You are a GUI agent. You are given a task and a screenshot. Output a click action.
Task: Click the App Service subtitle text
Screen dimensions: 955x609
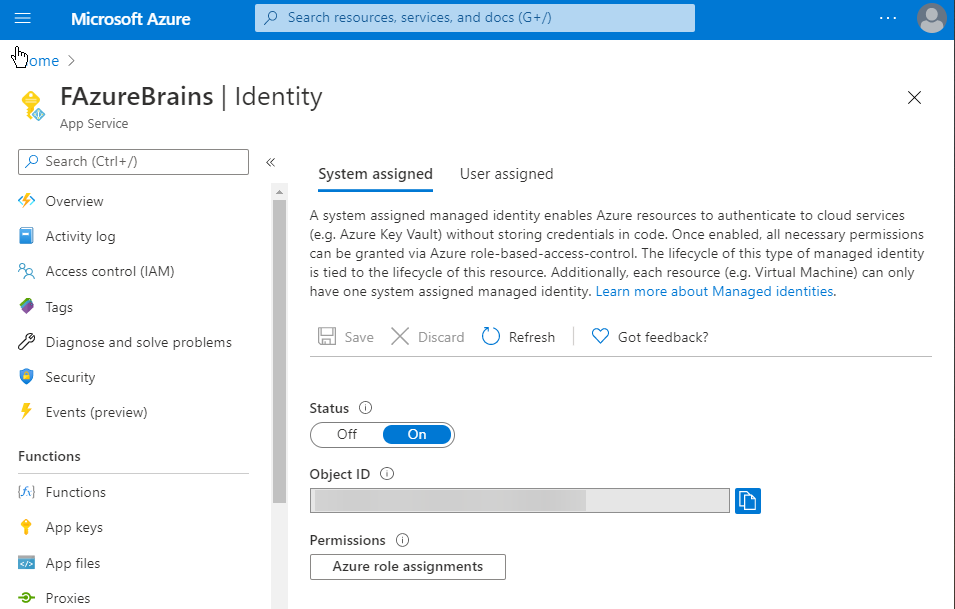pyautogui.click(x=94, y=124)
